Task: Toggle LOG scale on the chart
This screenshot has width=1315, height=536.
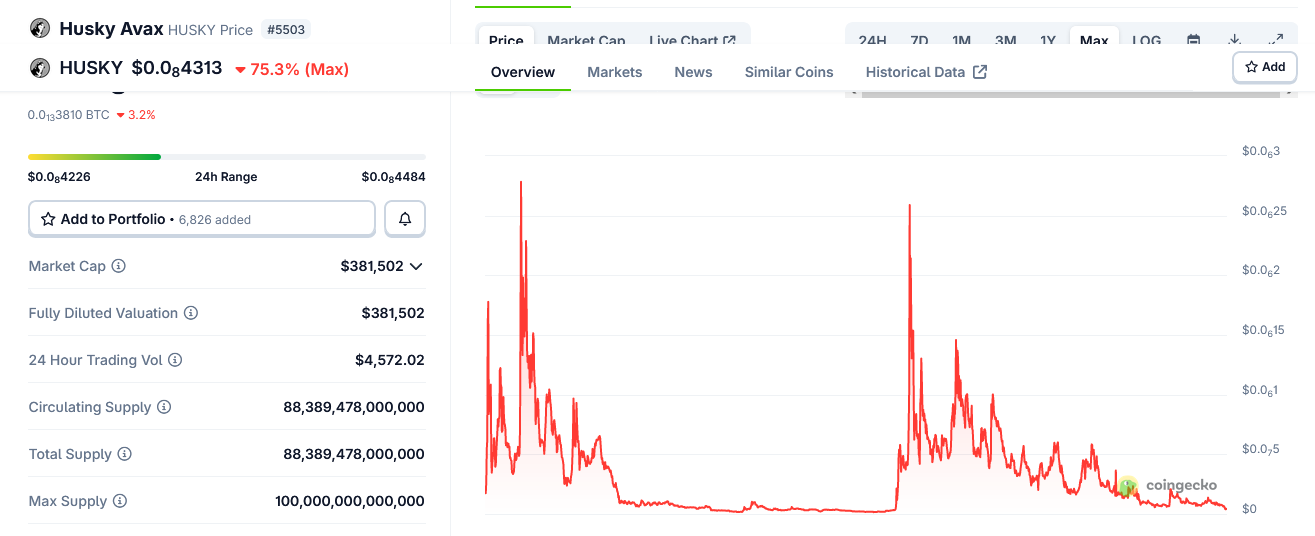Action: point(1147,41)
